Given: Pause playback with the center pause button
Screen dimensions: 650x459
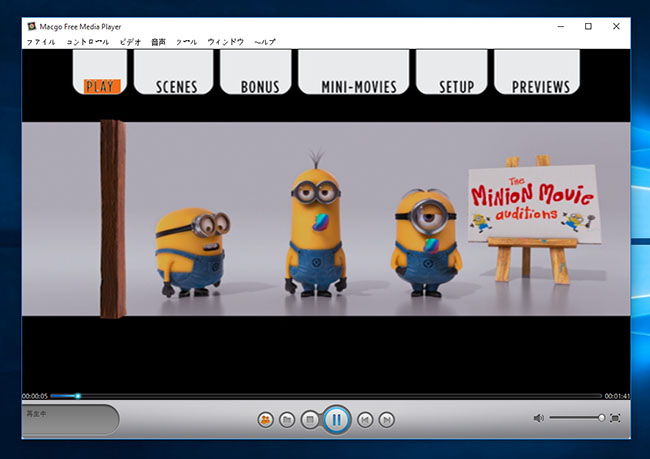Looking at the screenshot, I should point(336,419).
